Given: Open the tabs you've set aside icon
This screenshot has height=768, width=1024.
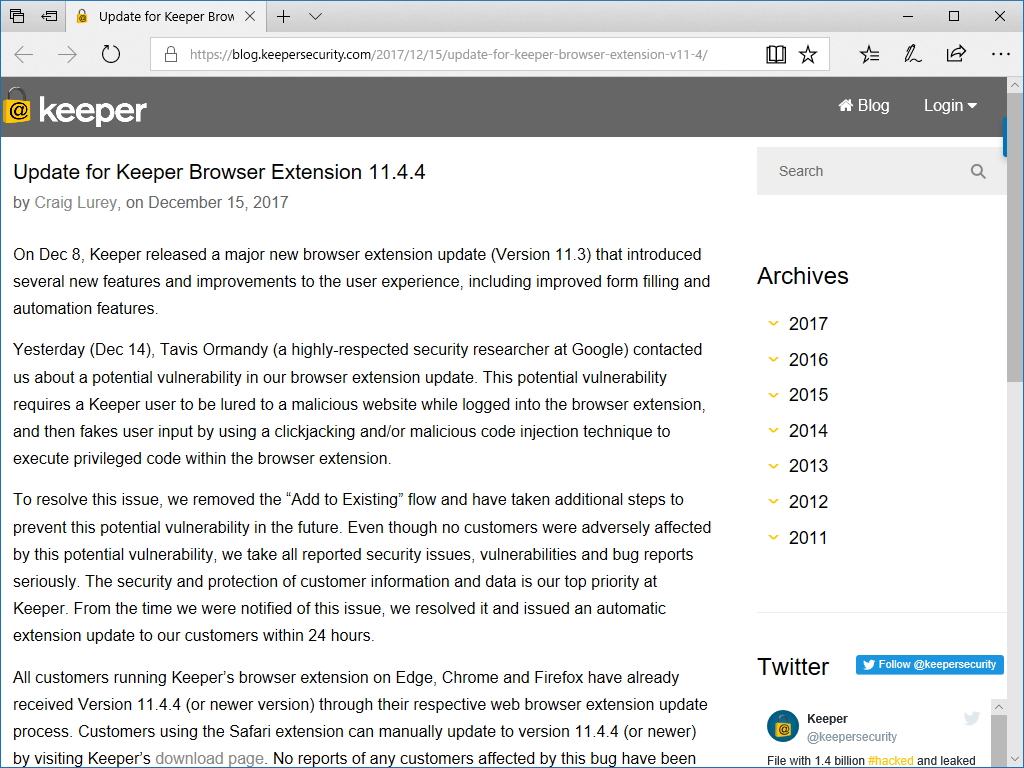Looking at the screenshot, I should pos(17,16).
